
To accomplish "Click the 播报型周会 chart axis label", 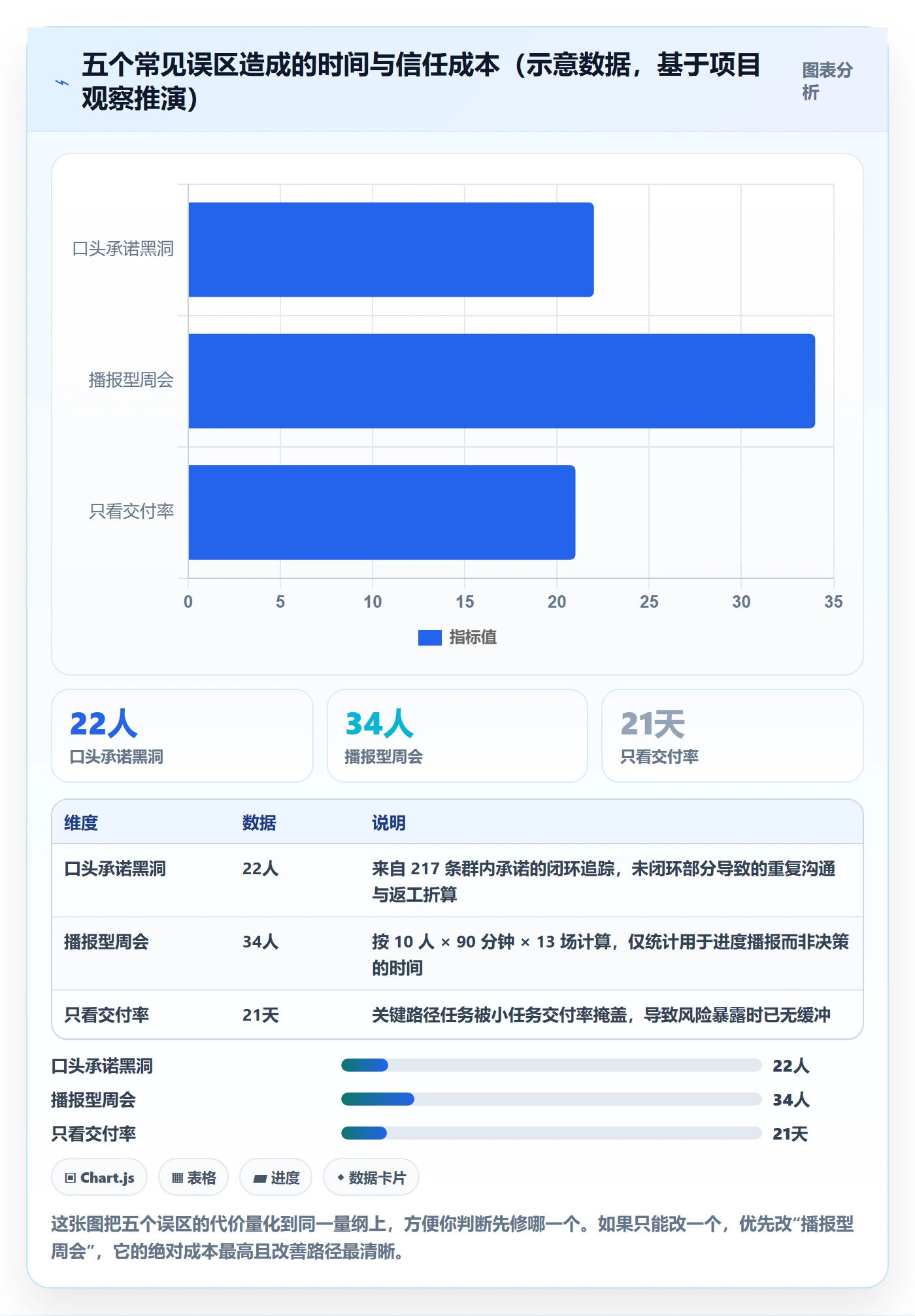I will (x=131, y=380).
